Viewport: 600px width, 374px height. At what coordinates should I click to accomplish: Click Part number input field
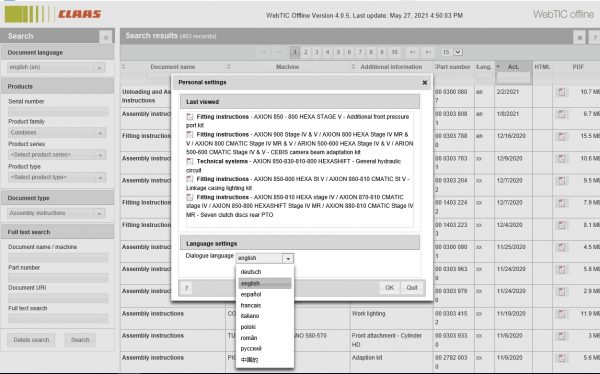point(58,278)
